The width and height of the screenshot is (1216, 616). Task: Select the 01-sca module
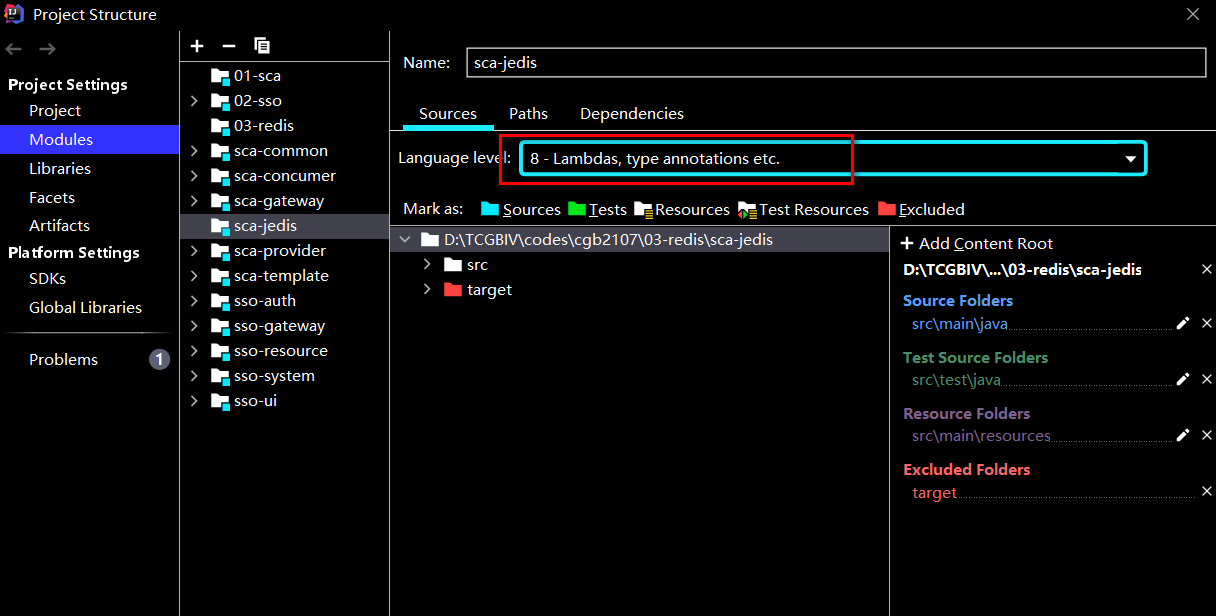pyautogui.click(x=257, y=76)
